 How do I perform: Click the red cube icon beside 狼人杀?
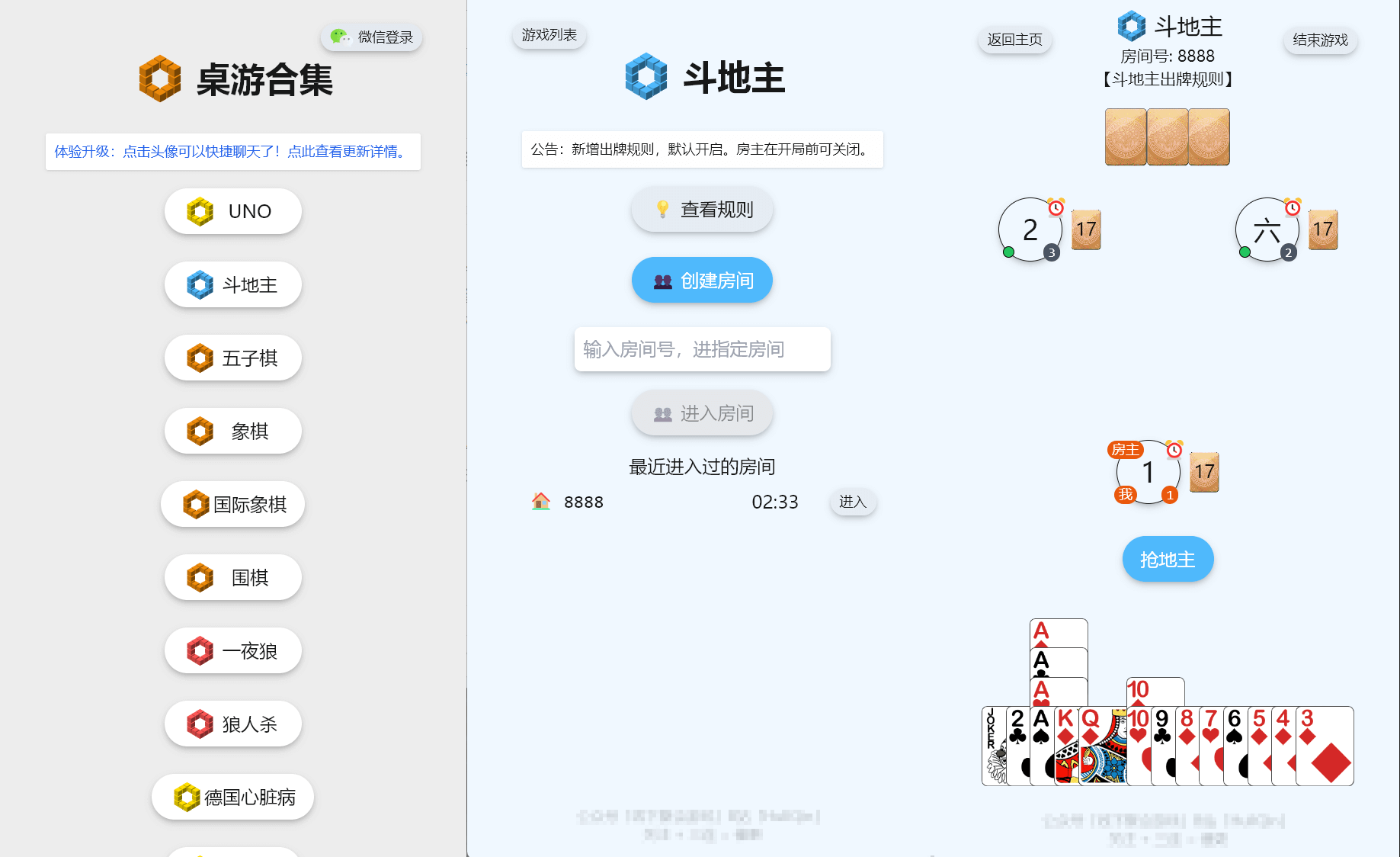click(x=200, y=724)
